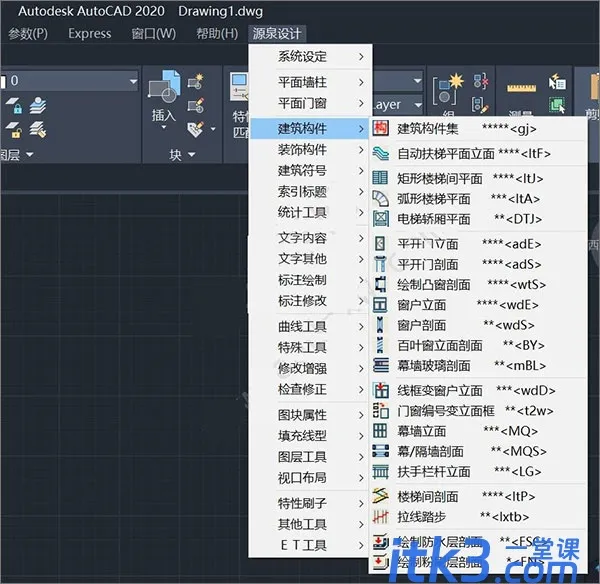Open the 图层工具 submenu
The width and height of the screenshot is (600, 584).
pyautogui.click(x=310, y=457)
